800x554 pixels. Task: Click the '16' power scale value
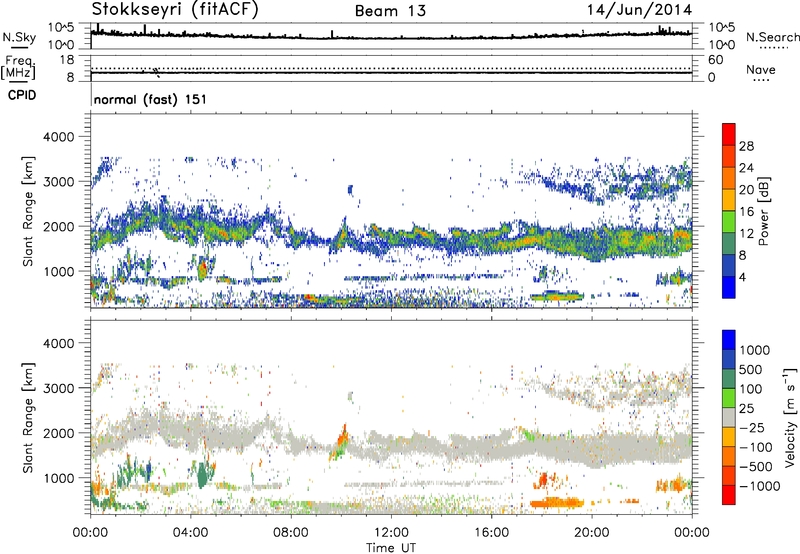coord(746,212)
